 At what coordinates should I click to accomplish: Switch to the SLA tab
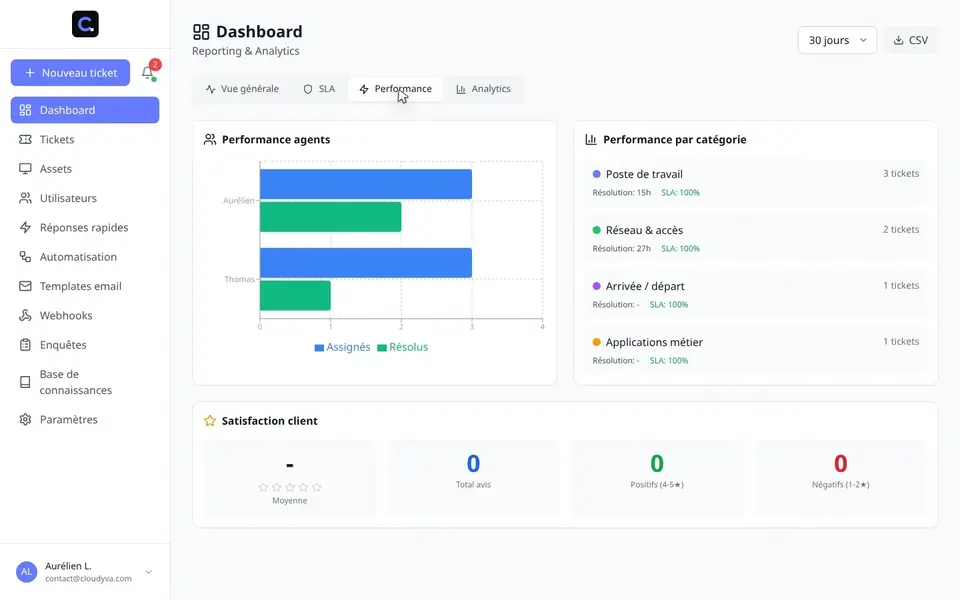(x=319, y=89)
